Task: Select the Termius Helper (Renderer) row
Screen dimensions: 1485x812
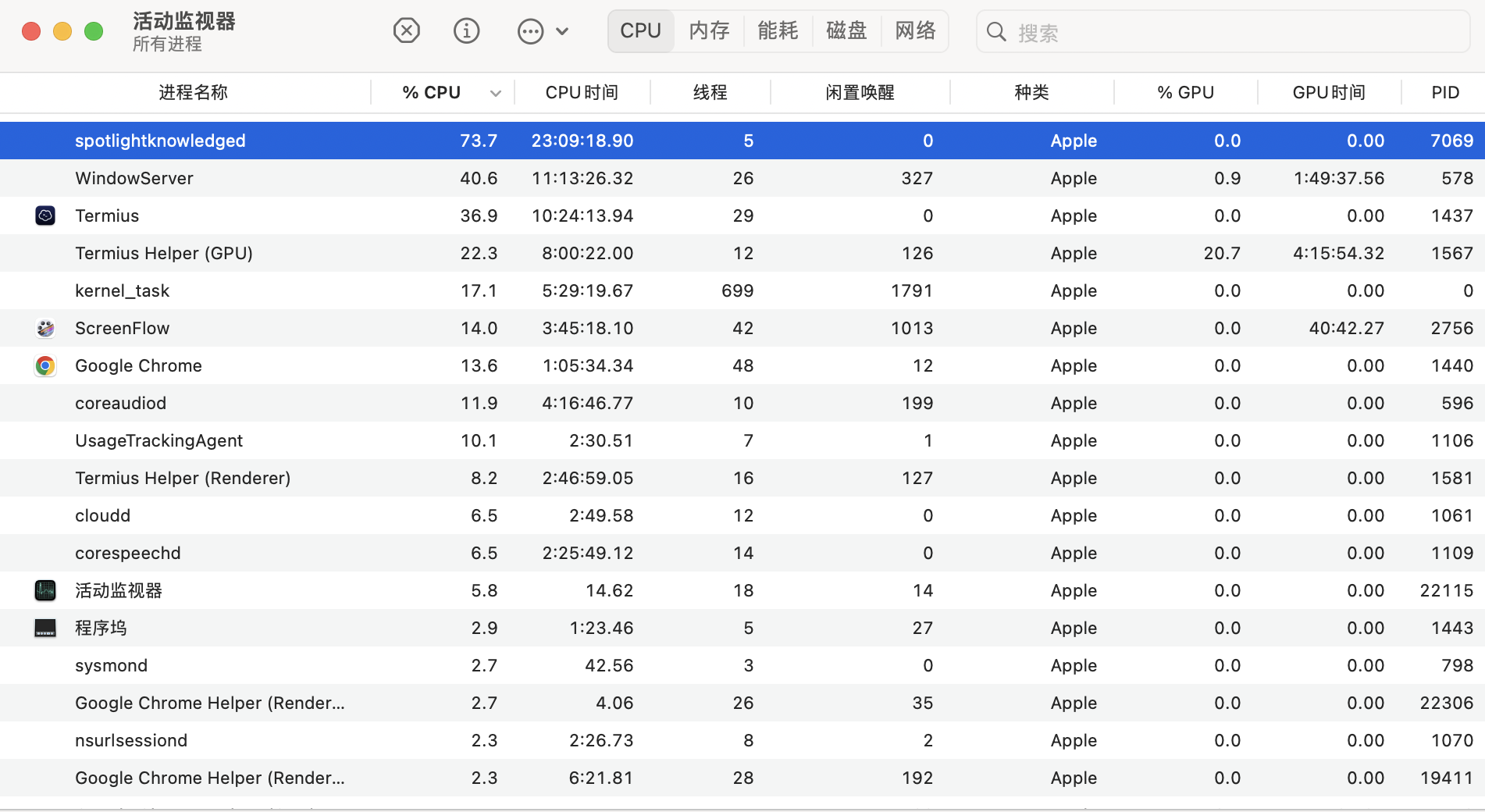Action: pyautogui.click(x=742, y=478)
